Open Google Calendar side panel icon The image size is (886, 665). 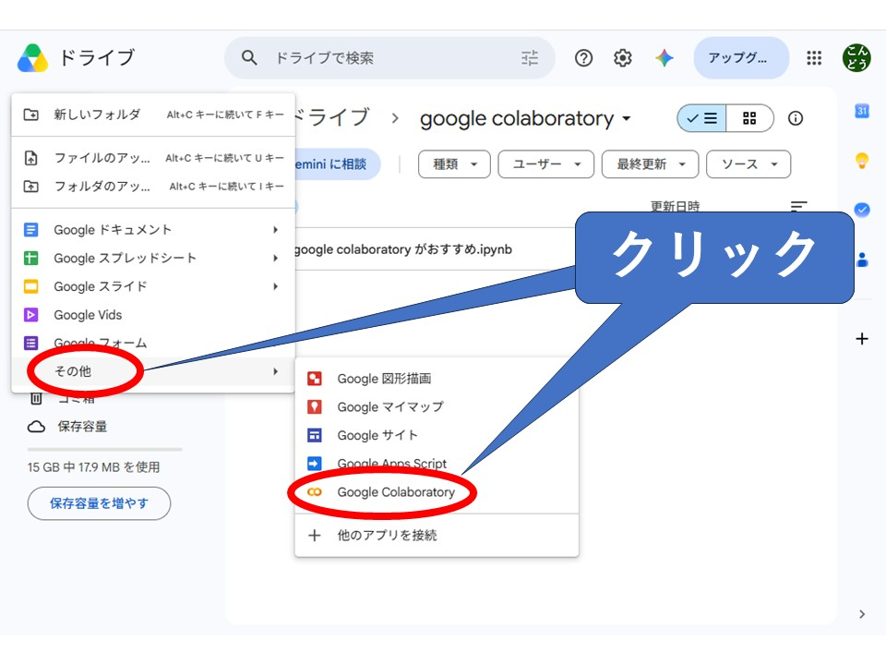point(862,111)
